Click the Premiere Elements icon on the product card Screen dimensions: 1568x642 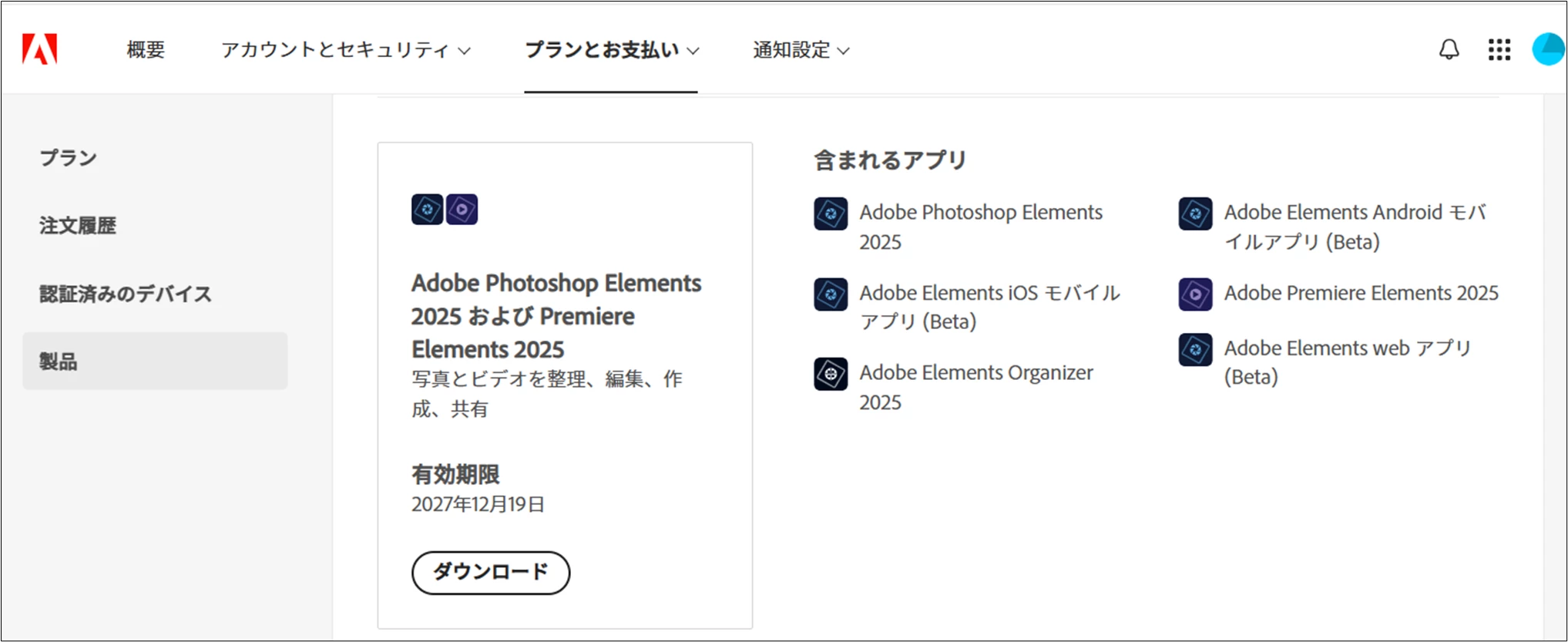pos(462,210)
